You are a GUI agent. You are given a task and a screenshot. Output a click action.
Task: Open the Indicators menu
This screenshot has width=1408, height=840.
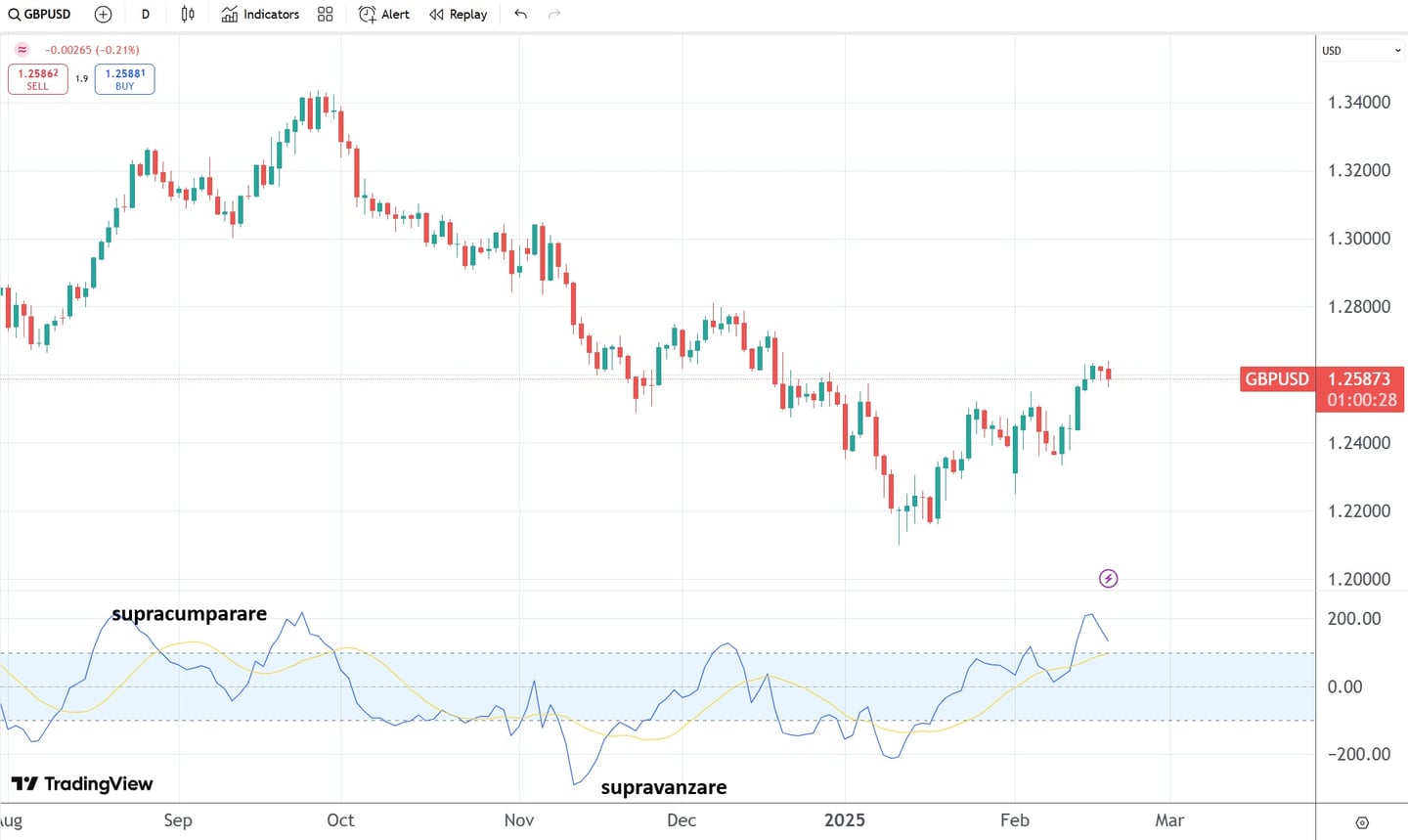click(260, 15)
